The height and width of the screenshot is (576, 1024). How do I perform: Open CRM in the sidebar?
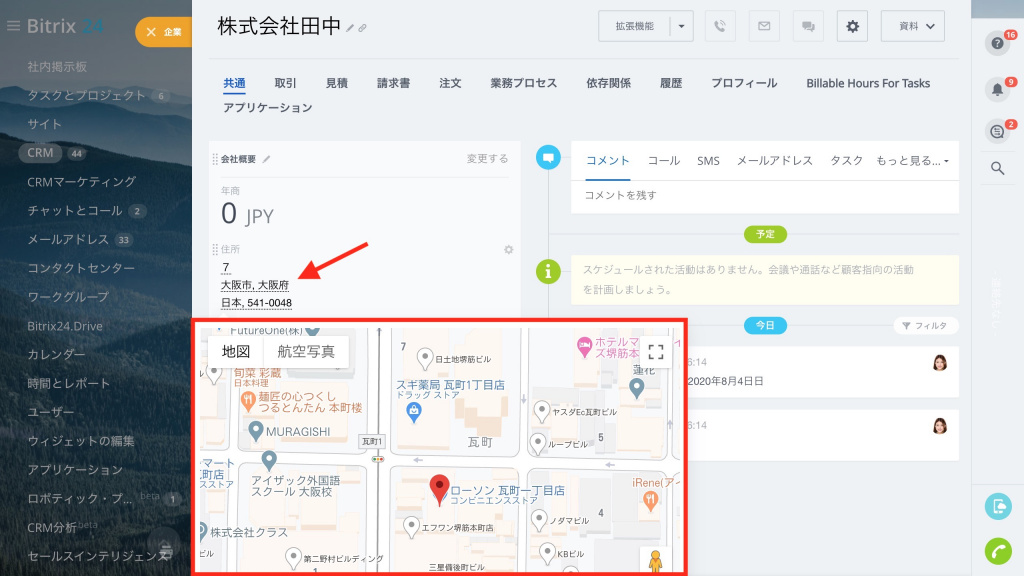(x=40, y=153)
